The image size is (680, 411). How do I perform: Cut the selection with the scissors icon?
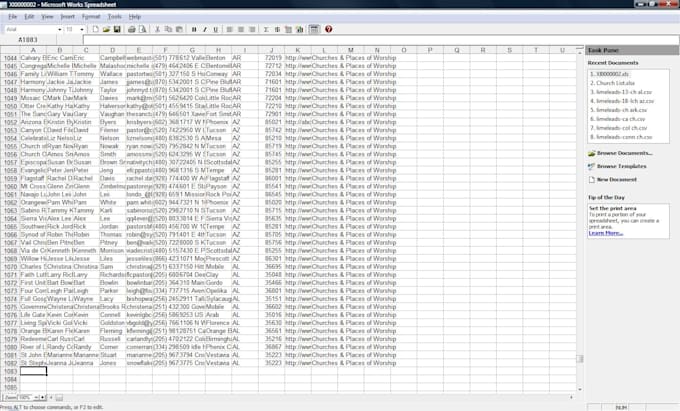[x=157, y=29]
